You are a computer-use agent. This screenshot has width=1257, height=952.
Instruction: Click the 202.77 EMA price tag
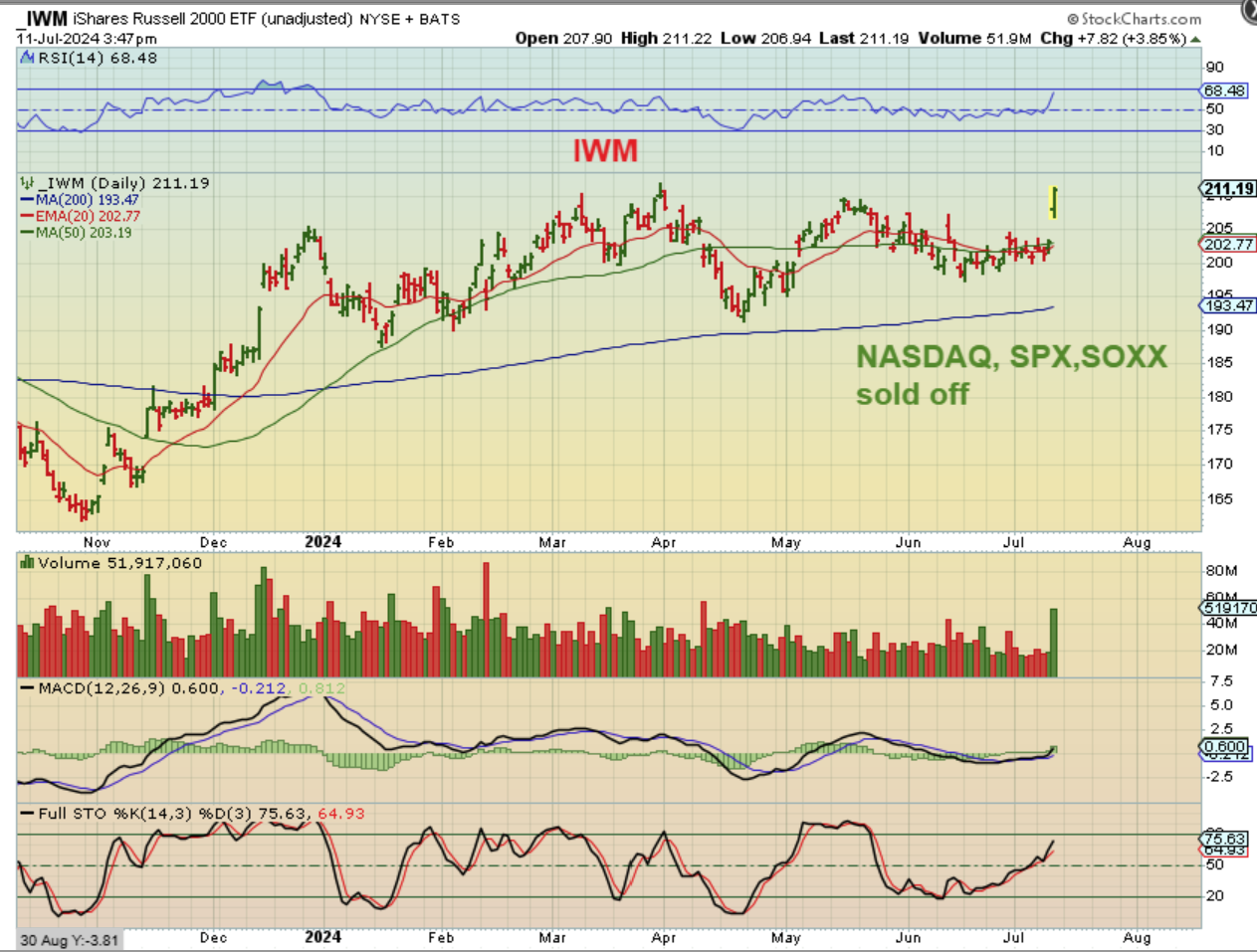[1228, 245]
